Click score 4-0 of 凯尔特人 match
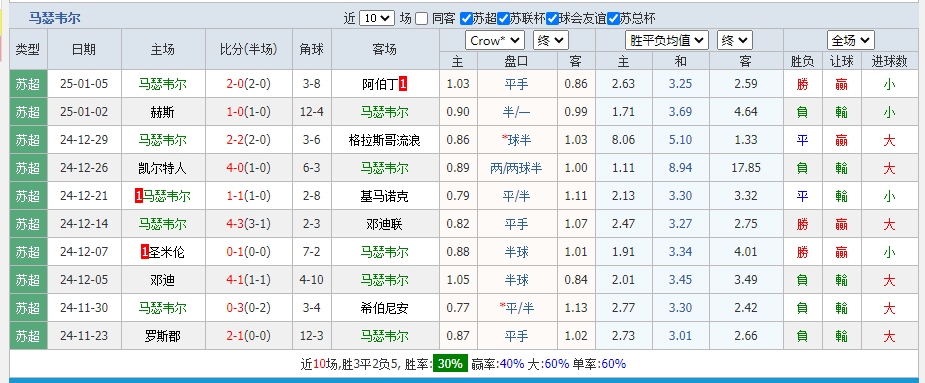925x383 pixels. click(x=235, y=168)
